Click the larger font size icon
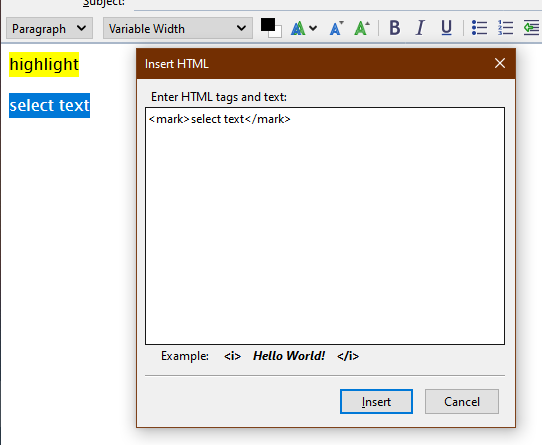Screen dimensions: 542x445 tap(362, 28)
